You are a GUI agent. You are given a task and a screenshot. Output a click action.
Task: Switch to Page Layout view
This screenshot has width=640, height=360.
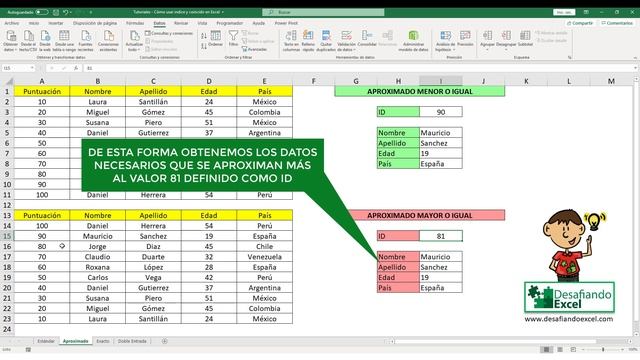click(x=560, y=350)
